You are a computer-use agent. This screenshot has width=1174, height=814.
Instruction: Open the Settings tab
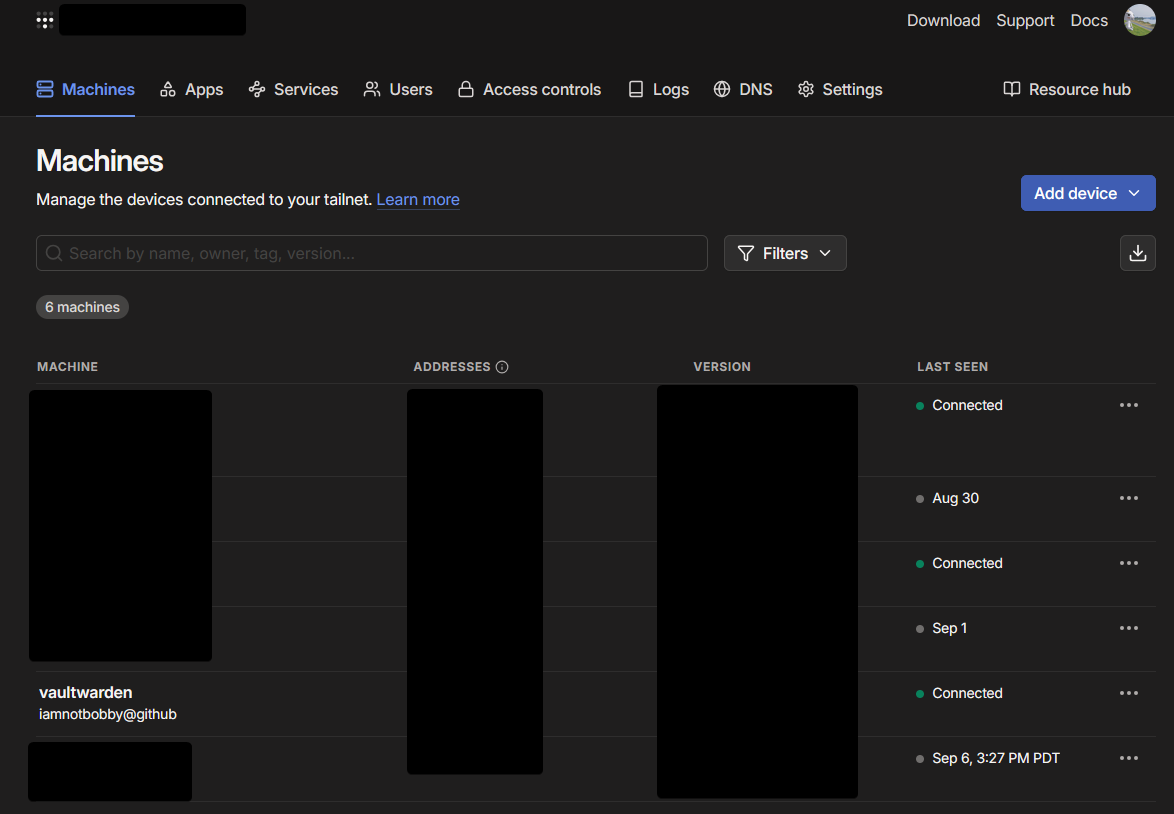pos(840,89)
